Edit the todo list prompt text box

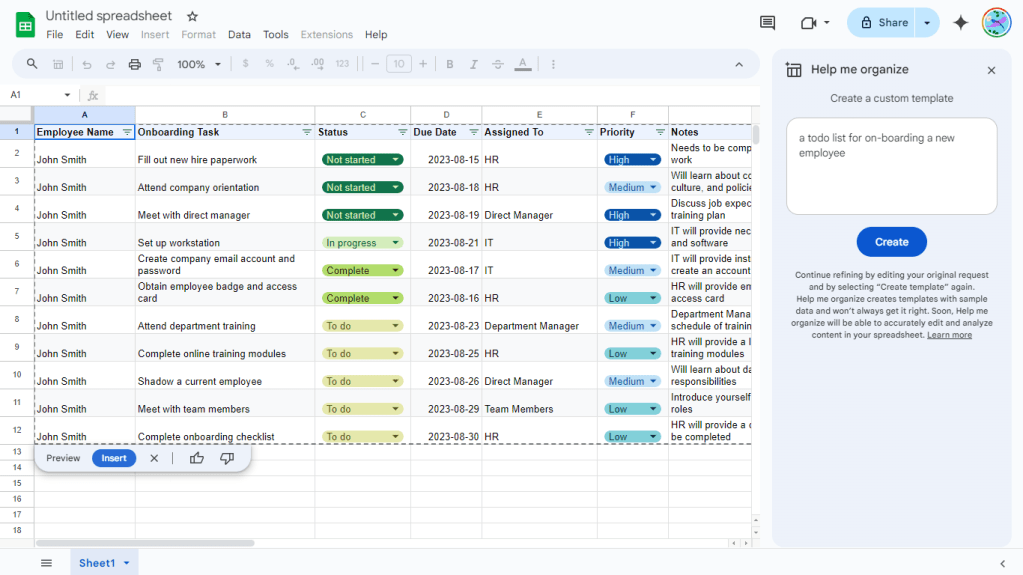point(891,166)
